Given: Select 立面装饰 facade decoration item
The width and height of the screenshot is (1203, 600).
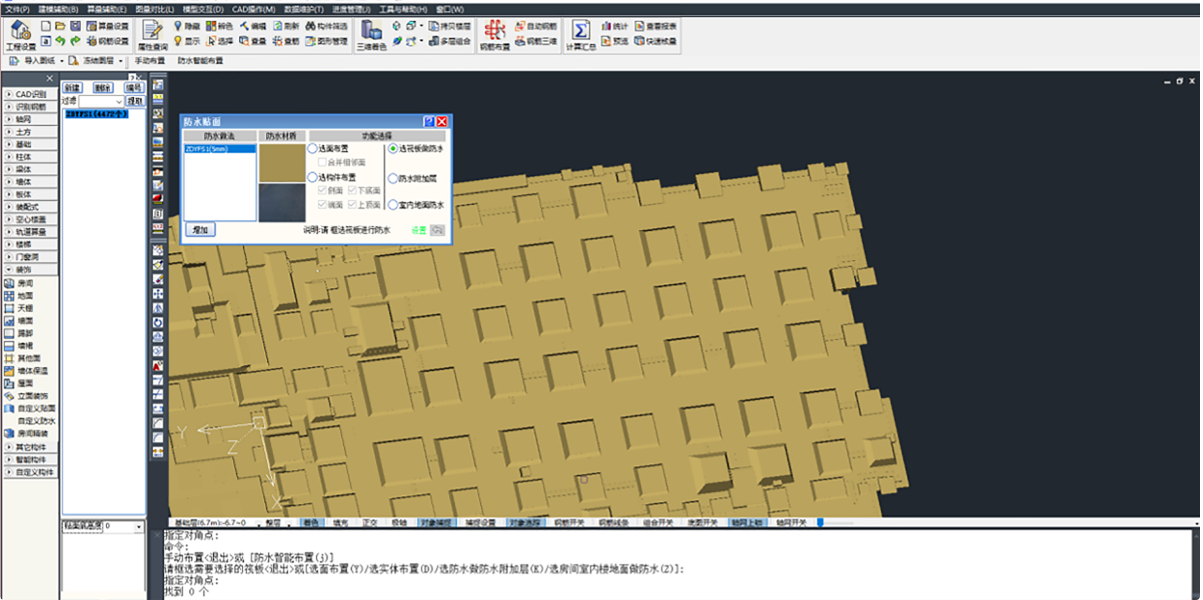Looking at the screenshot, I should click(x=25, y=396).
